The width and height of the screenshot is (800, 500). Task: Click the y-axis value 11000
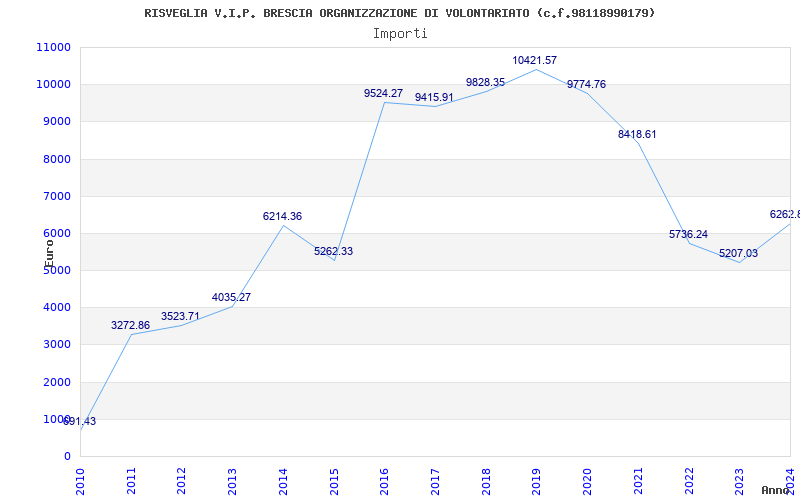tap(54, 47)
